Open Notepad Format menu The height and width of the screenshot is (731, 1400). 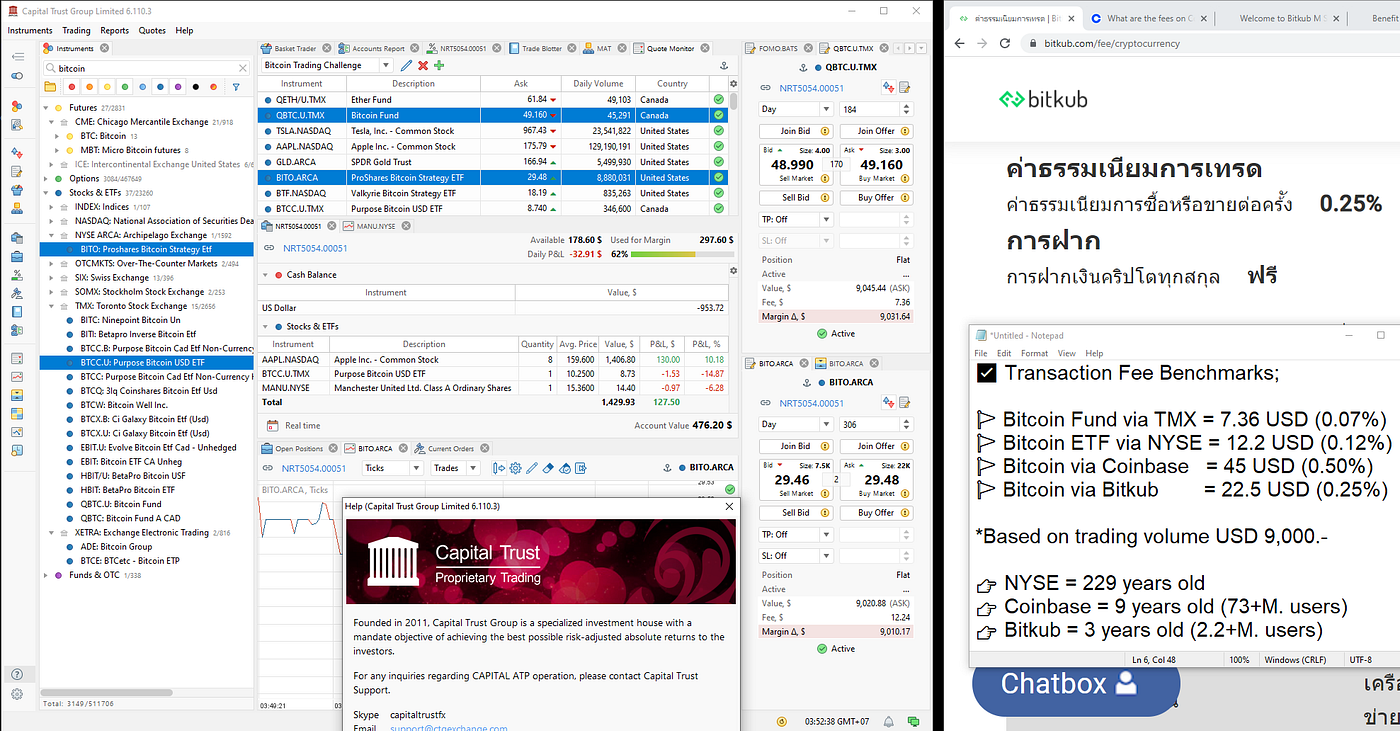tap(1035, 353)
